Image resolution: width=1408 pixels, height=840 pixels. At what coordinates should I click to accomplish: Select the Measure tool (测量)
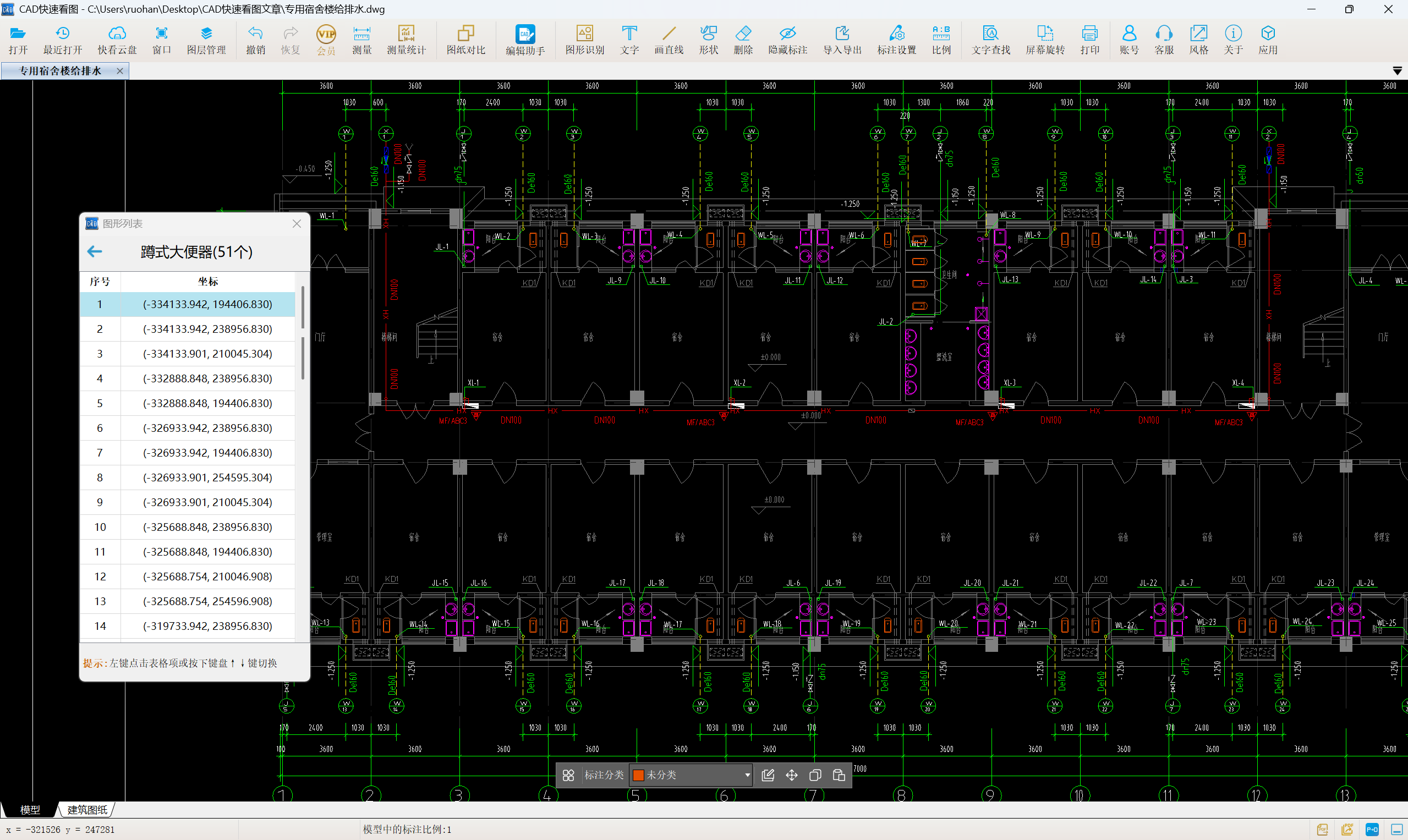pos(361,40)
